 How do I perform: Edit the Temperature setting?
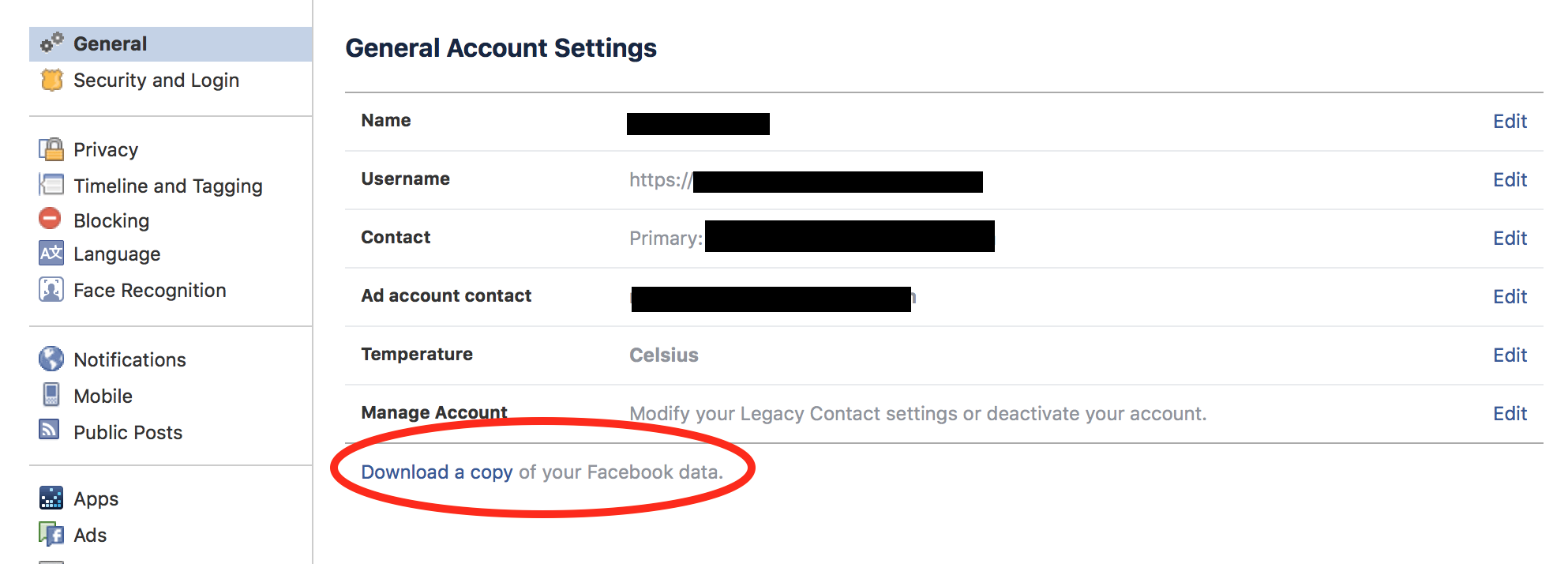[x=1510, y=355]
